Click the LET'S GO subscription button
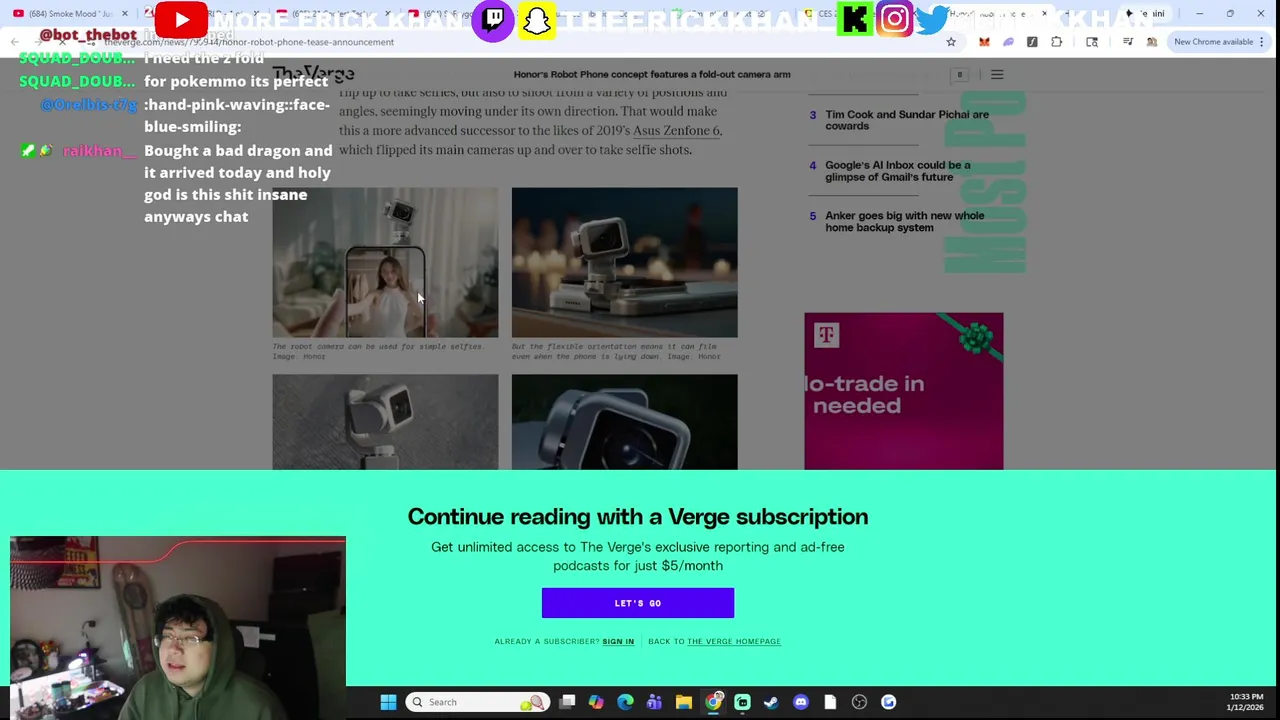This screenshot has height=720, width=1280. (x=637, y=603)
